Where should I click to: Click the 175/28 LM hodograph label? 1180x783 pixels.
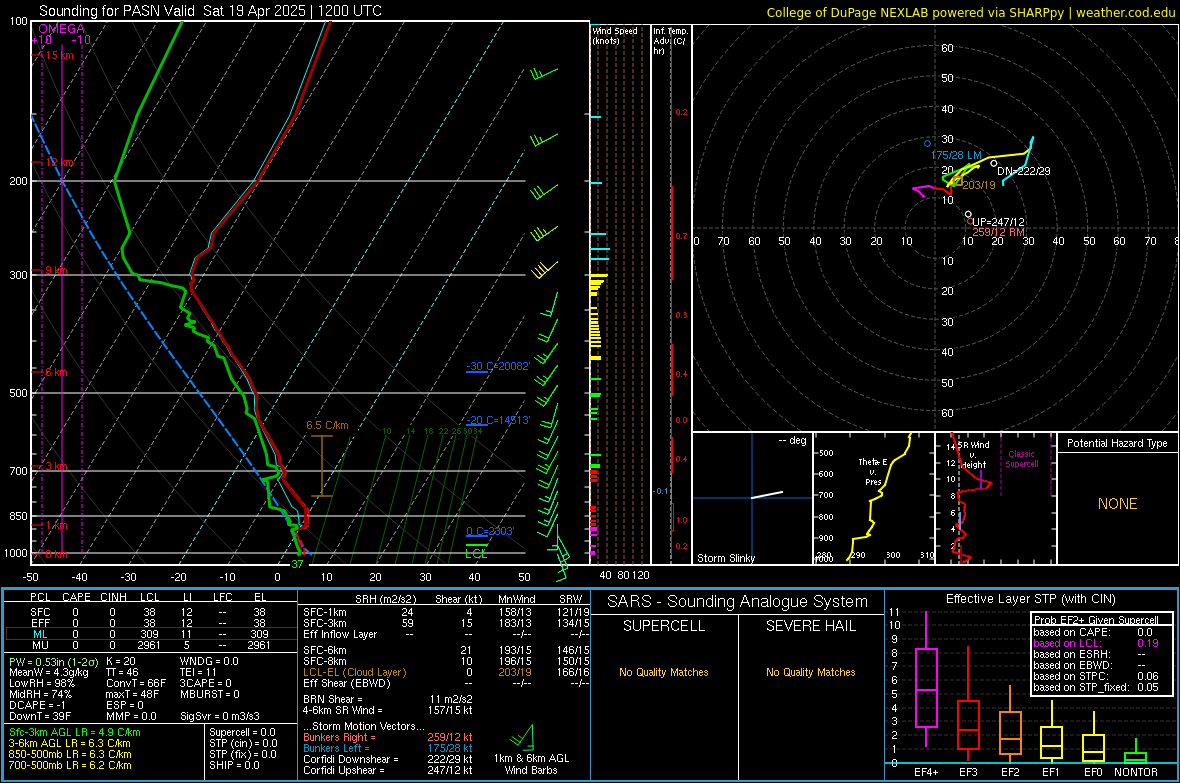pyautogui.click(x=956, y=155)
